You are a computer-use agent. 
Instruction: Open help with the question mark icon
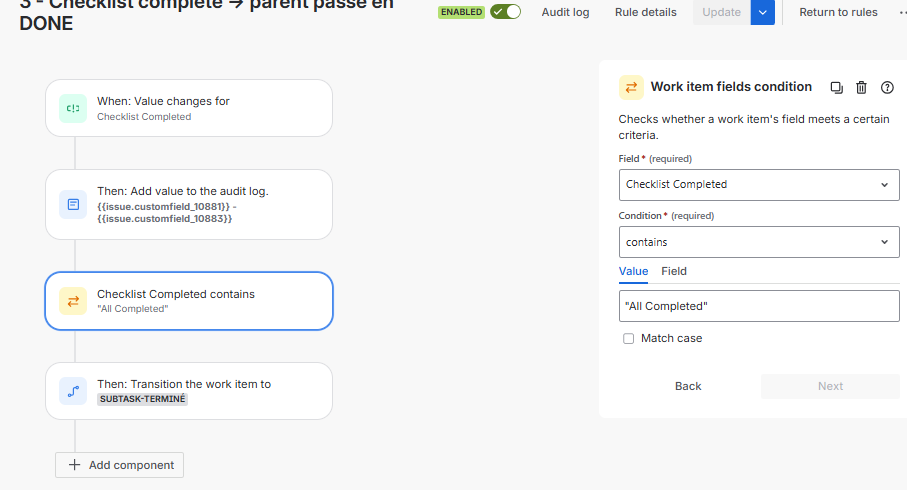click(x=887, y=87)
